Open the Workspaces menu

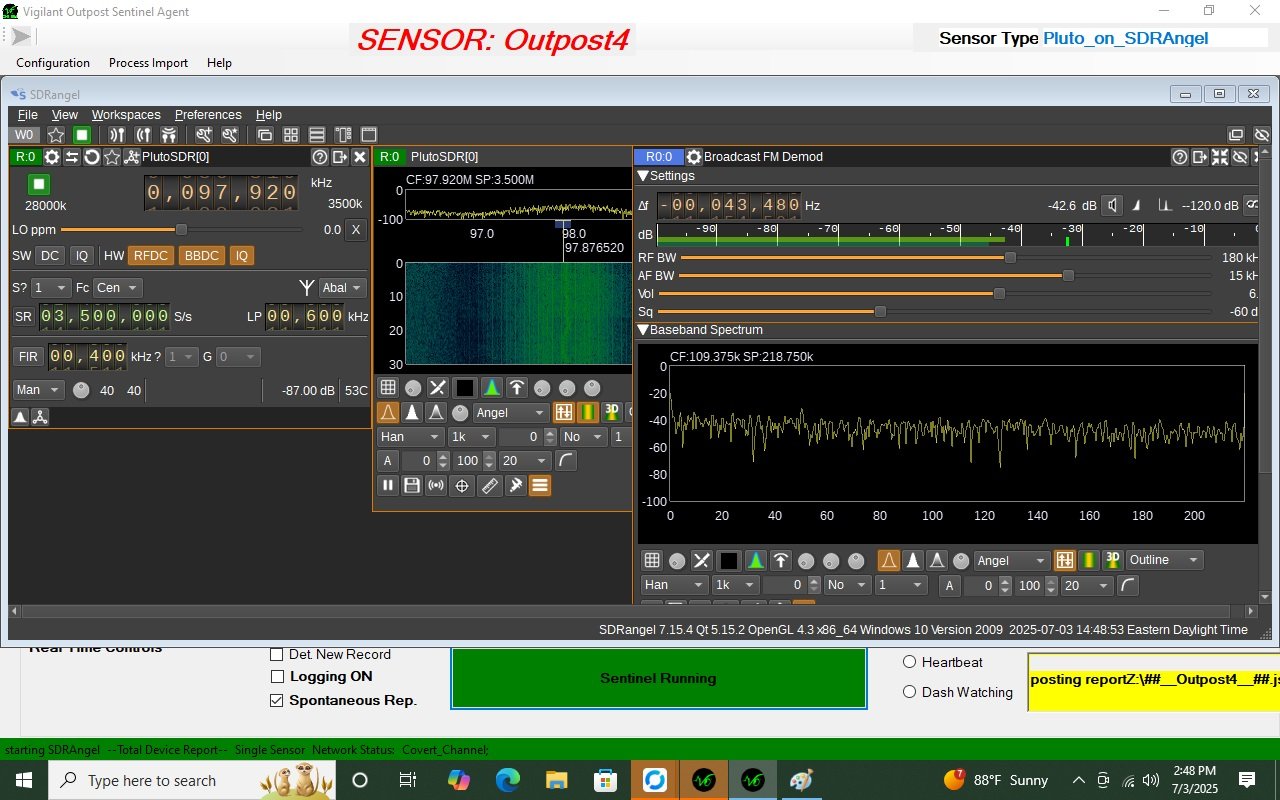[126, 115]
